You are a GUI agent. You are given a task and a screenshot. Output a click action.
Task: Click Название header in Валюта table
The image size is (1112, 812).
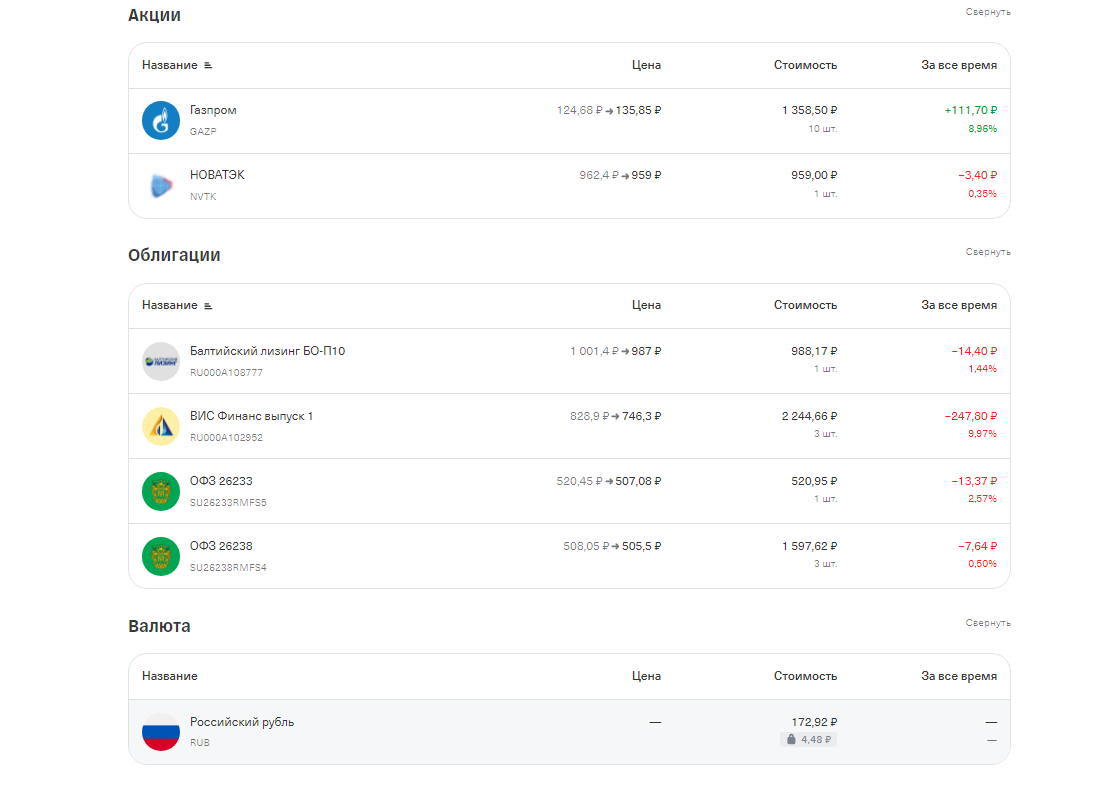point(169,676)
